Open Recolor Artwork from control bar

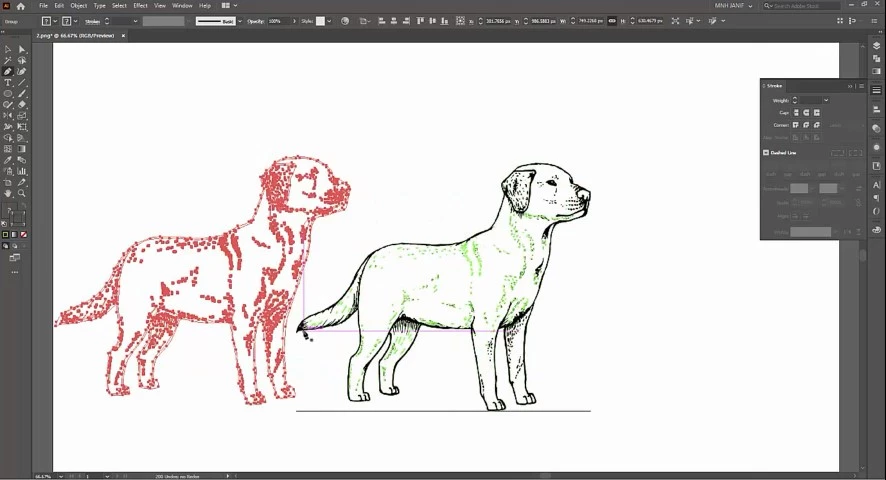345,21
